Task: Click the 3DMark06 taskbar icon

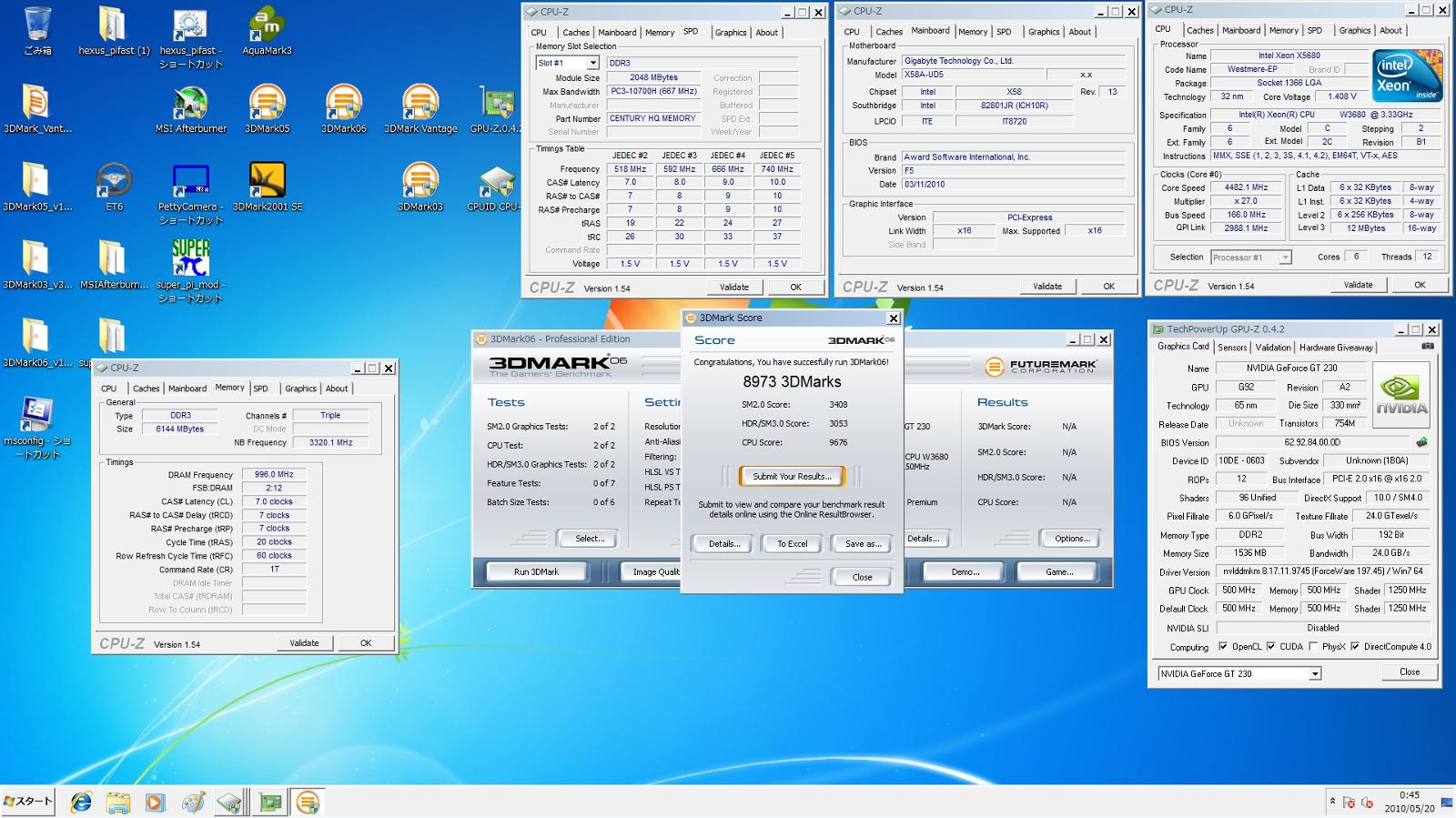Action: pos(308,802)
